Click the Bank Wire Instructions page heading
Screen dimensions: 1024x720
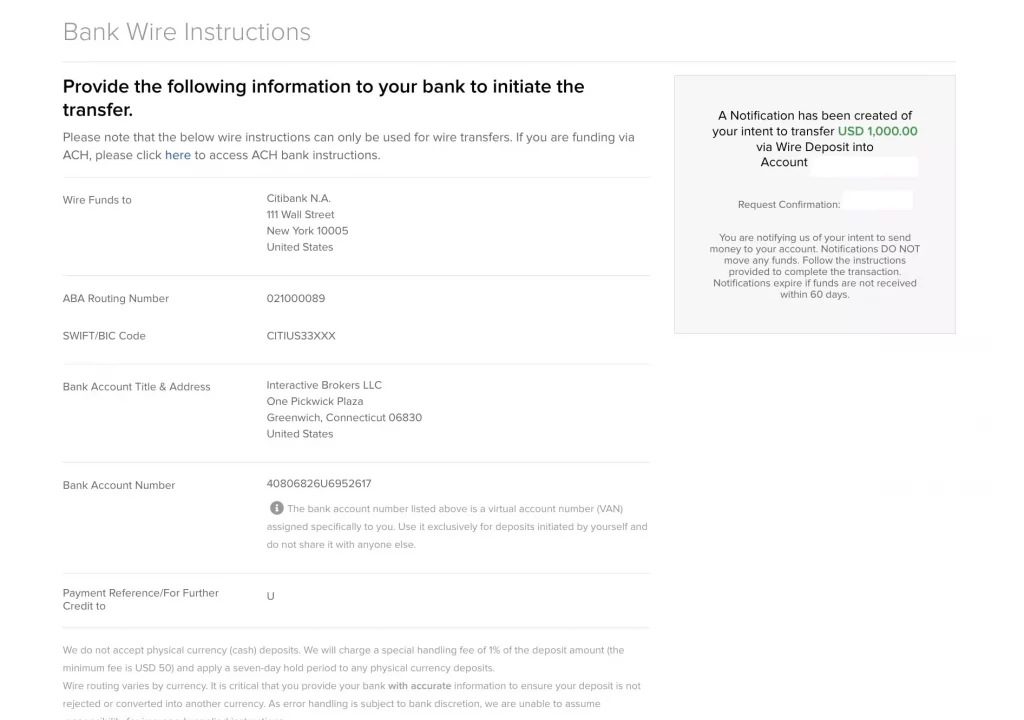tap(187, 32)
